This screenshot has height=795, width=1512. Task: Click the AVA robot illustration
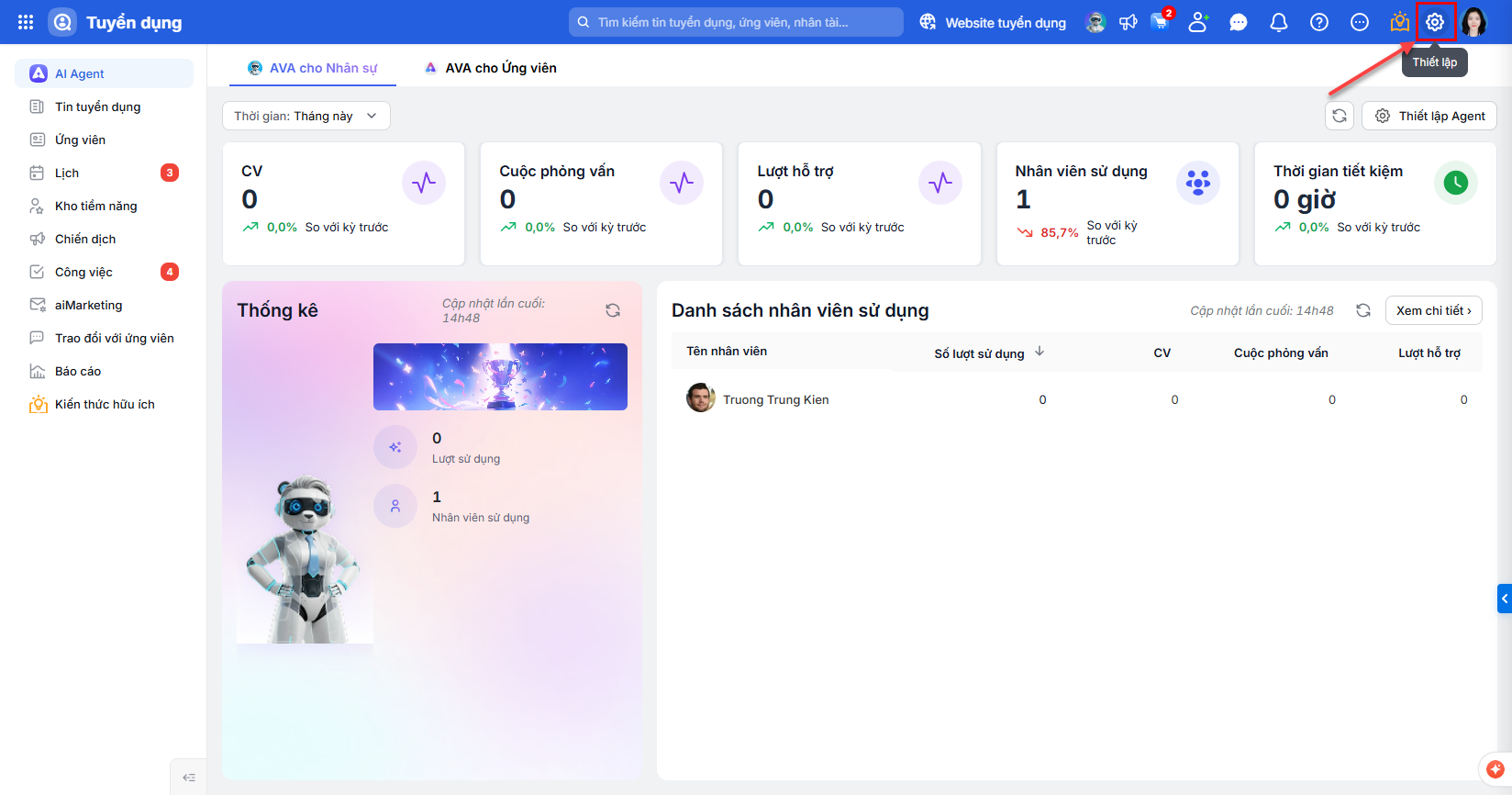(305, 558)
